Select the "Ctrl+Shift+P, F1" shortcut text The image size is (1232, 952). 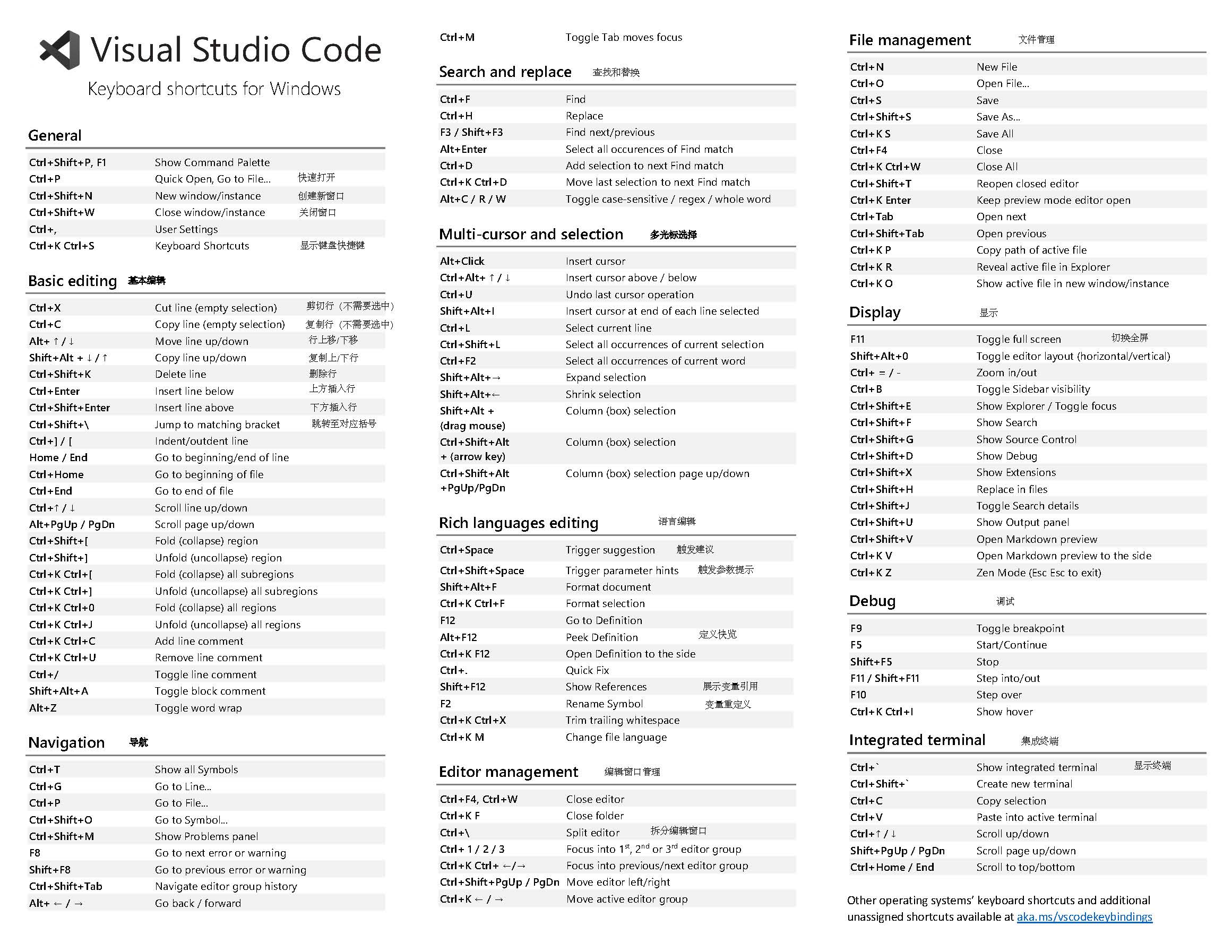tap(68, 162)
